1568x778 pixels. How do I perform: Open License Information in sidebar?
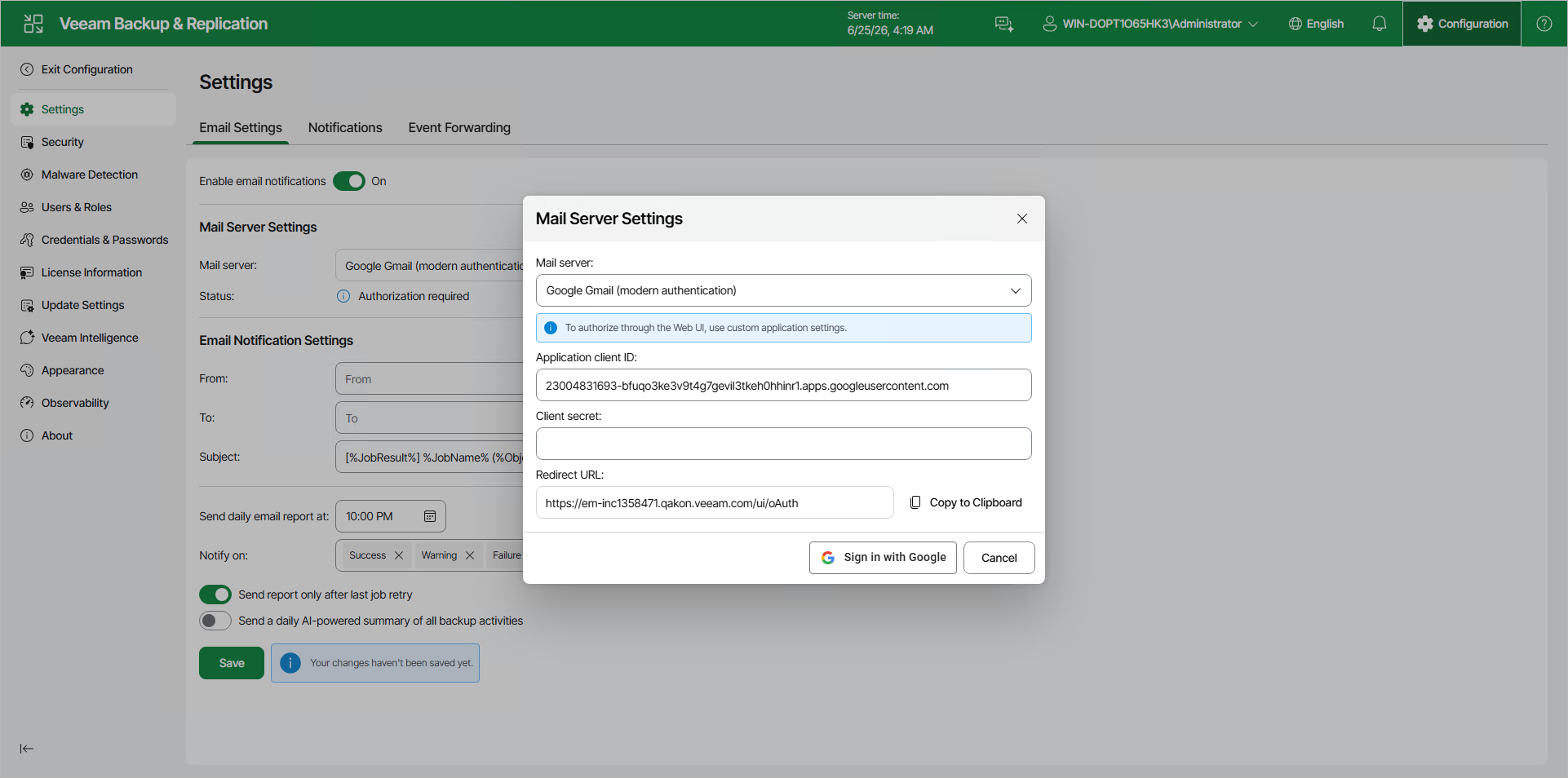pyautogui.click(x=93, y=272)
